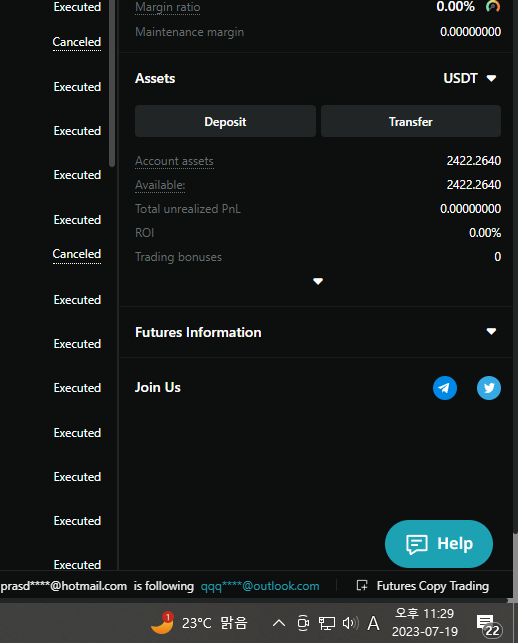518x643 pixels.
Task: Click the Assets section heading
Action: click(x=155, y=78)
